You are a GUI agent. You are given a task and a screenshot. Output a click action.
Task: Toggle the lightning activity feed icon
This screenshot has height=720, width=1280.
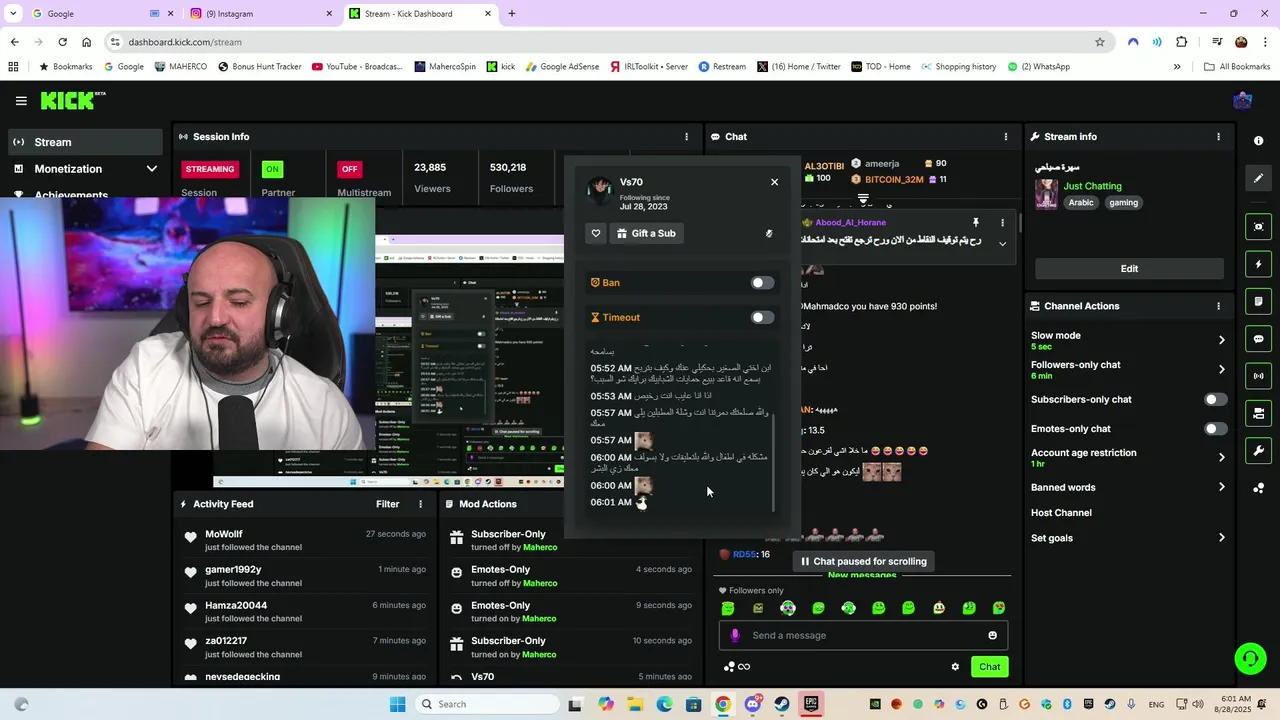(x=1259, y=264)
